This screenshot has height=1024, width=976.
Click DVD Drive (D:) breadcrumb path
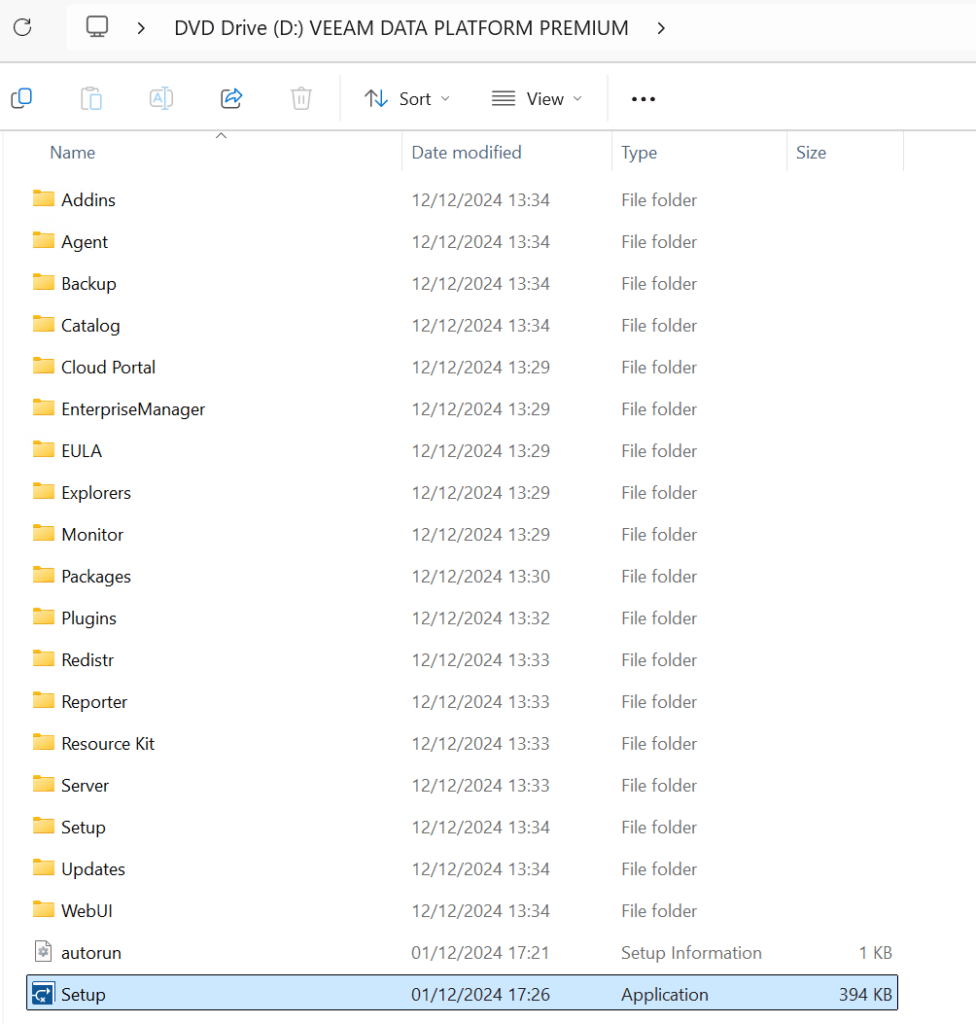(401, 28)
